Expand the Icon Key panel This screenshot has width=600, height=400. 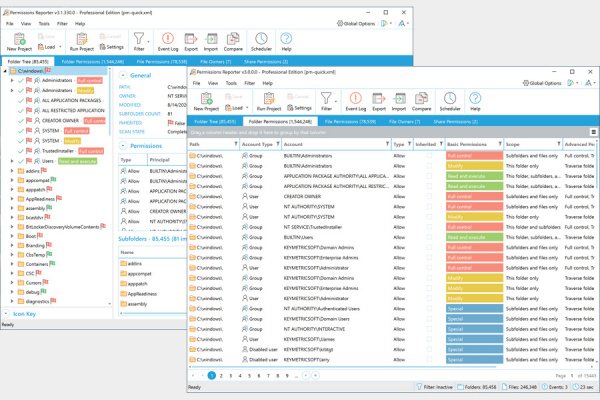(7, 314)
